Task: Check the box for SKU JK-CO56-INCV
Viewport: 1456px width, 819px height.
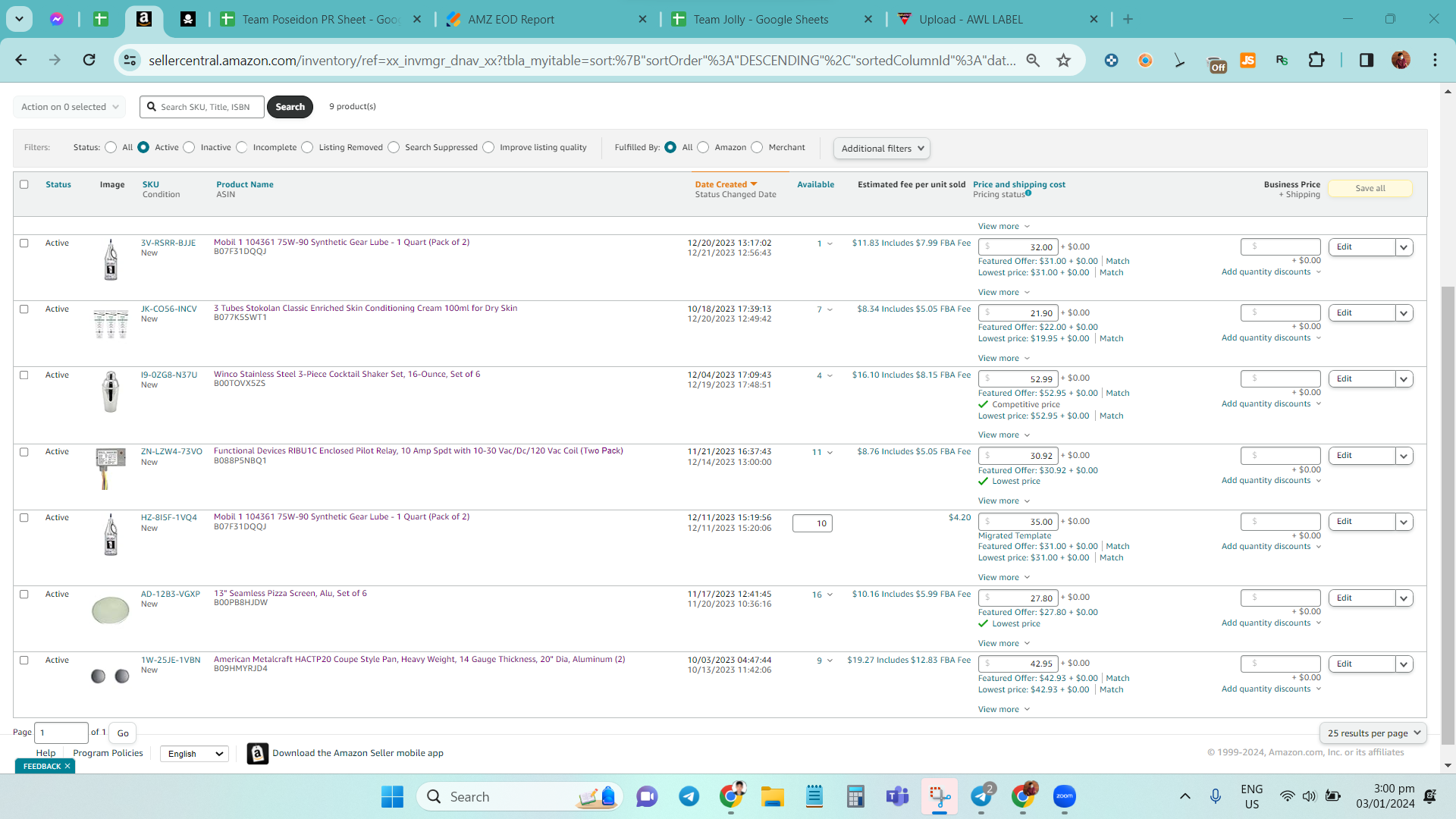Action: (x=24, y=309)
